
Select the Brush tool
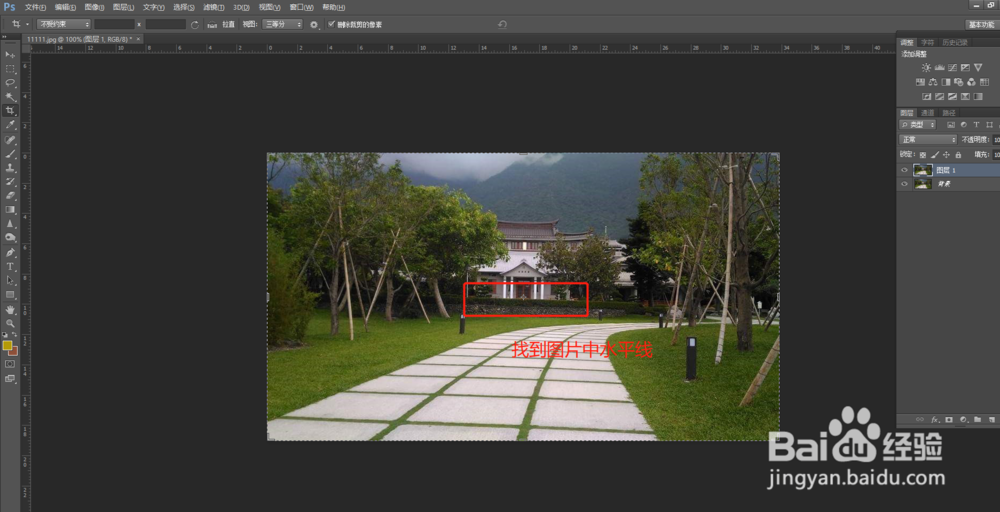[x=10, y=154]
